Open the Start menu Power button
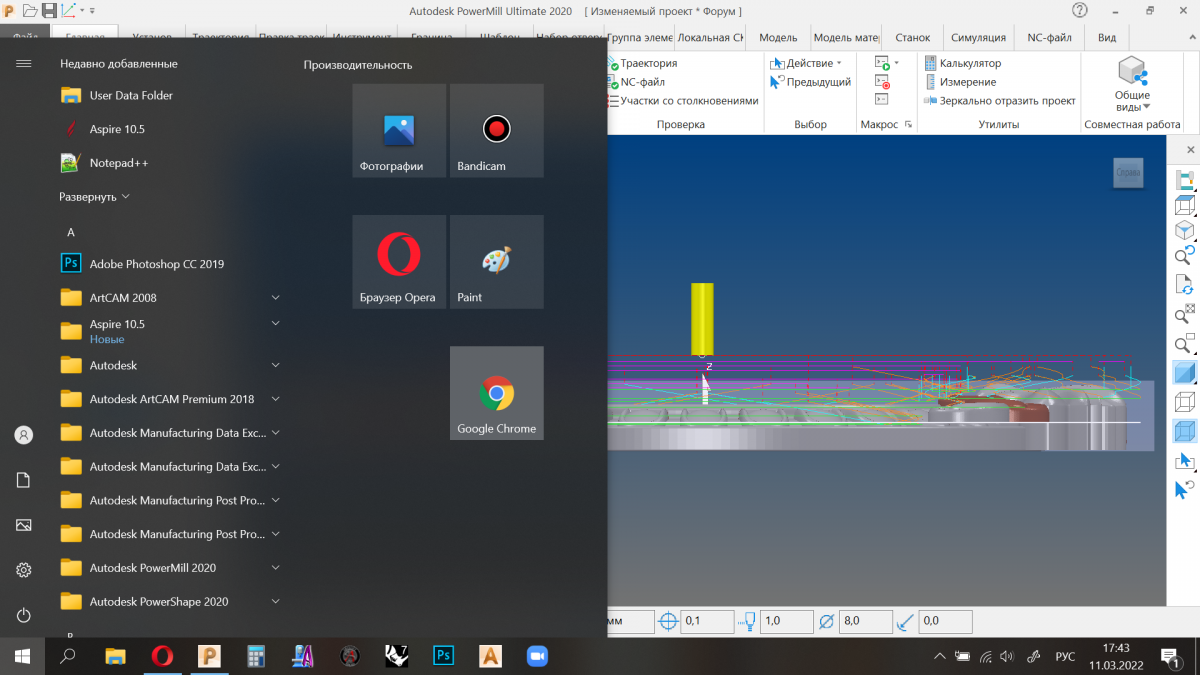 point(24,616)
